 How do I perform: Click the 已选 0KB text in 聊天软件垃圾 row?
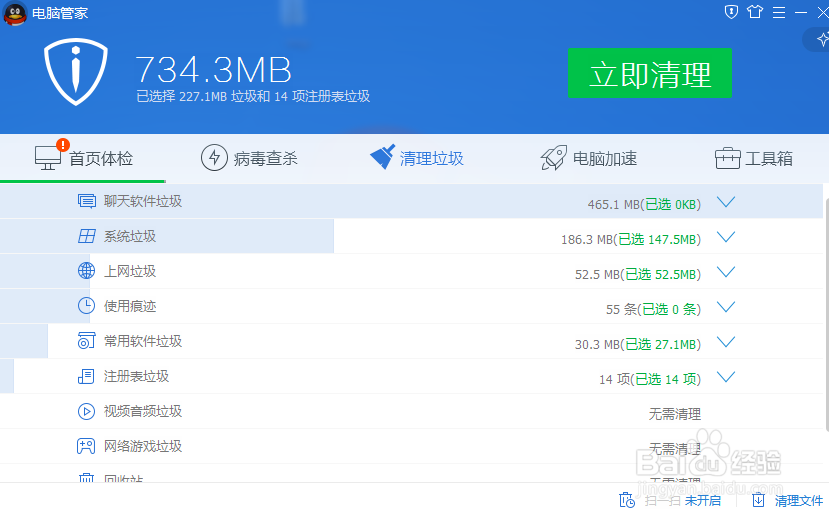click(x=671, y=205)
